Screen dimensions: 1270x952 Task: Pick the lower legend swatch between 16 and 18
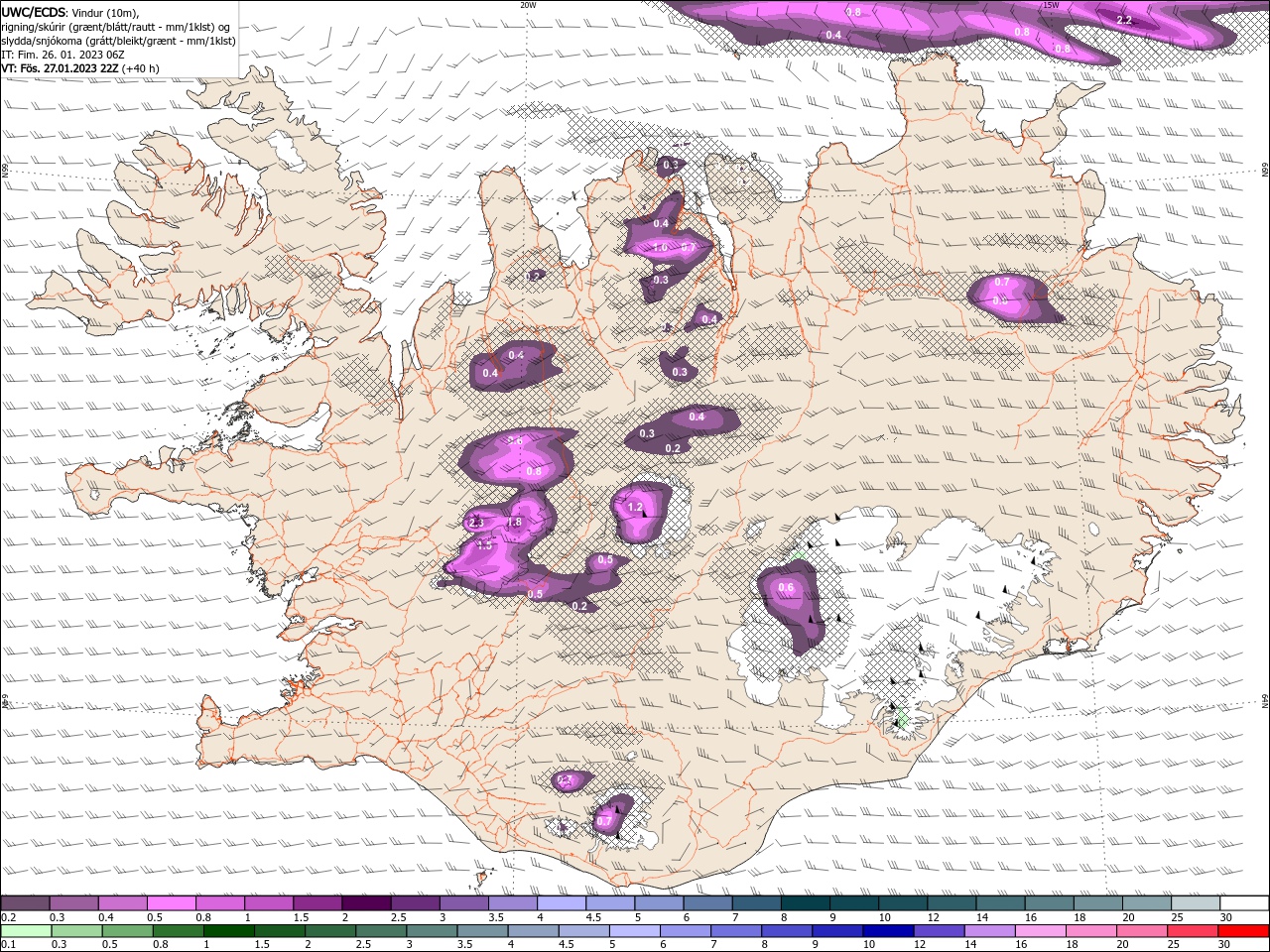pos(1040,931)
